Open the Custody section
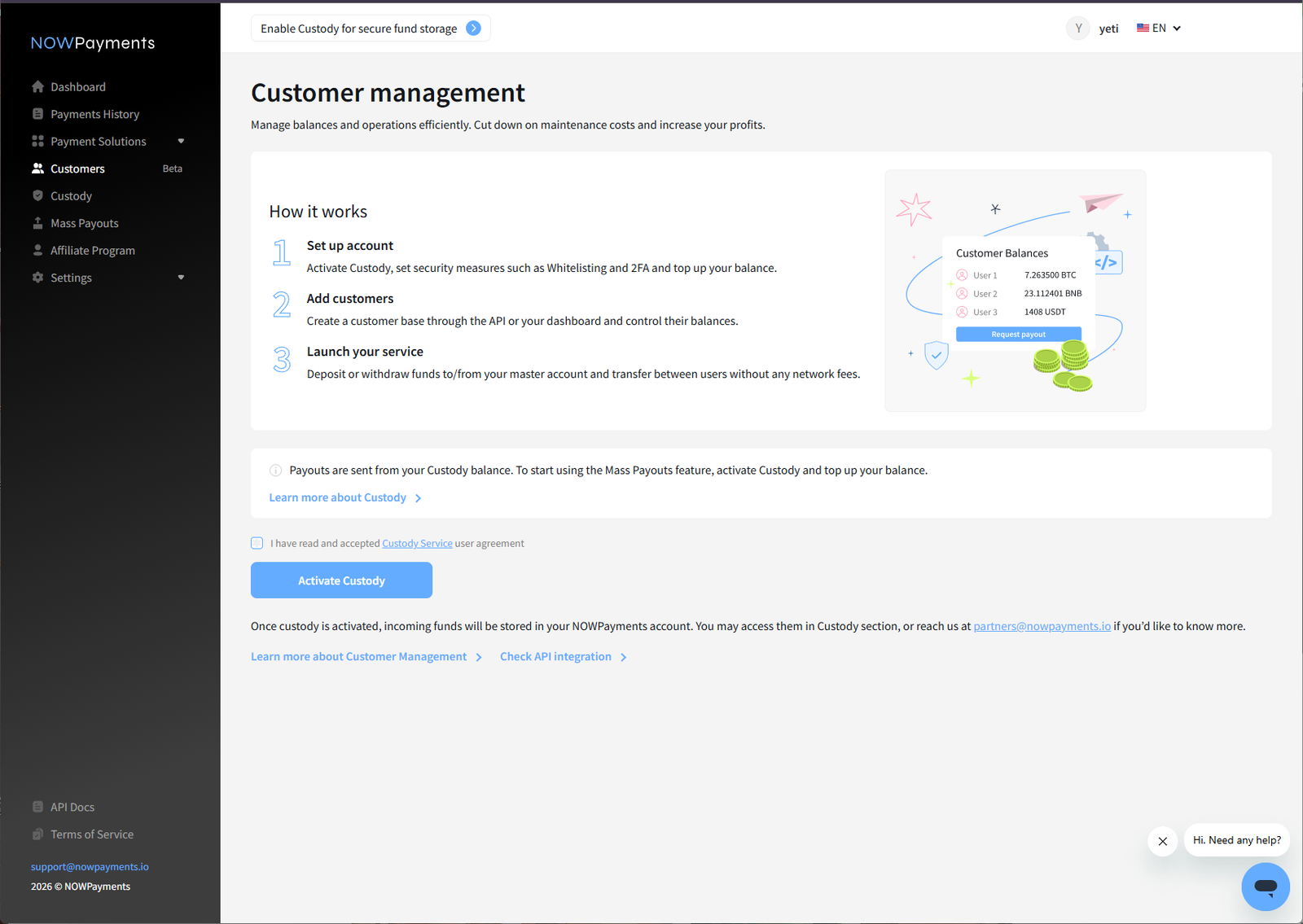This screenshot has height=924, width=1303. [72, 195]
